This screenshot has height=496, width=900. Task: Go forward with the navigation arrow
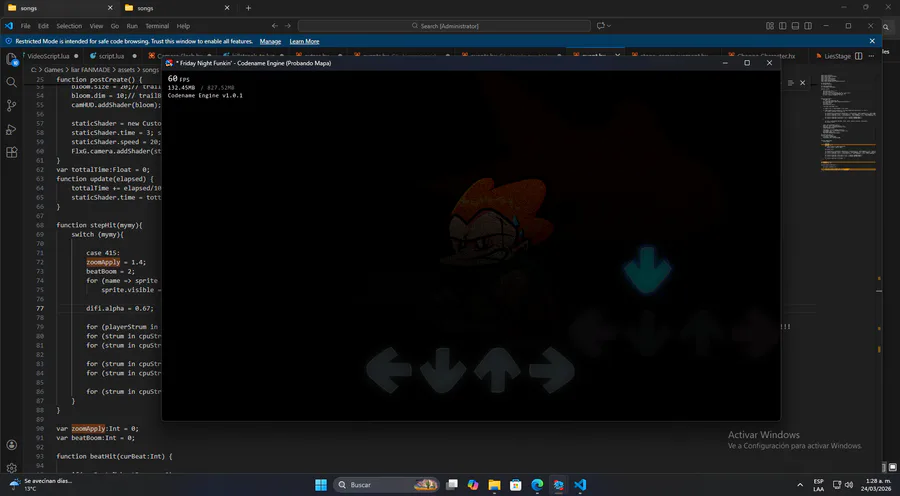(x=288, y=26)
